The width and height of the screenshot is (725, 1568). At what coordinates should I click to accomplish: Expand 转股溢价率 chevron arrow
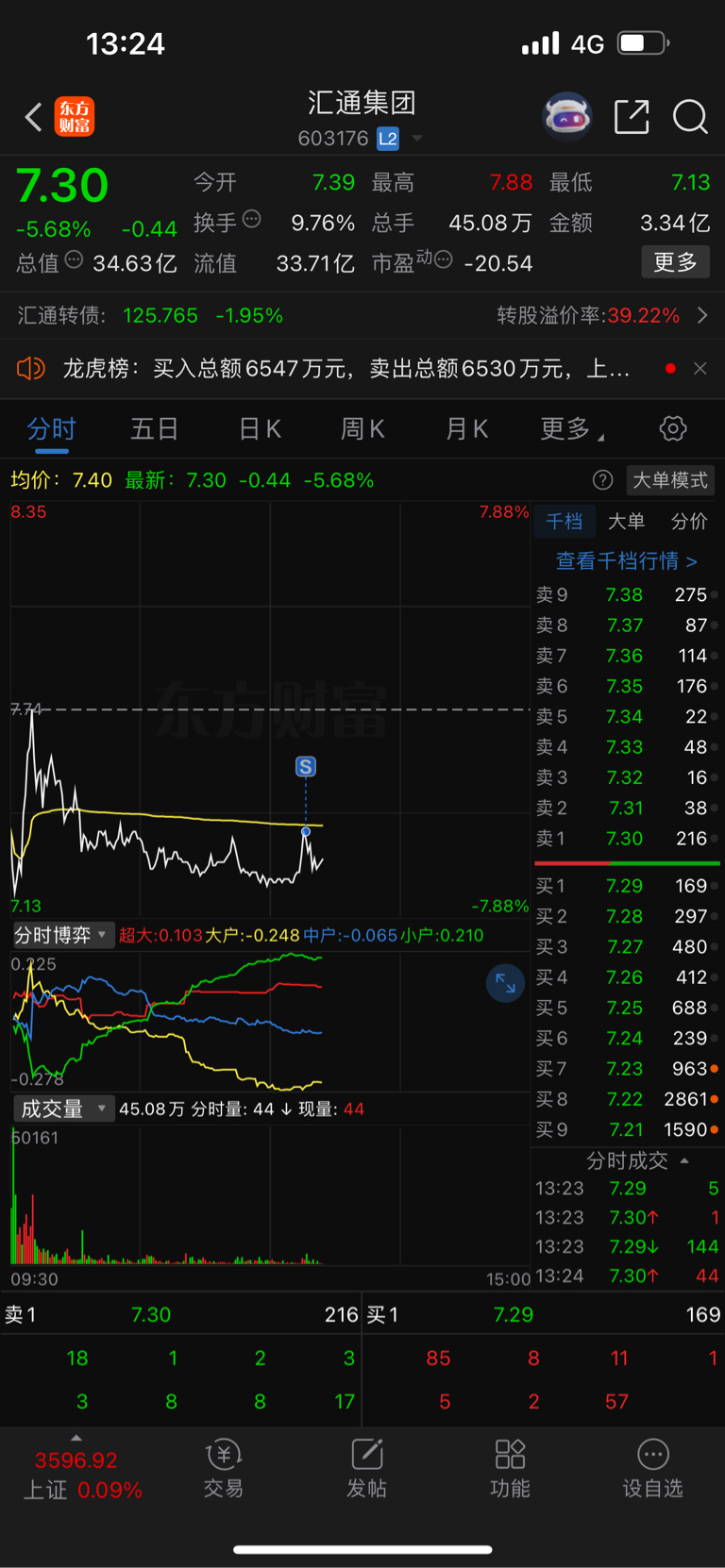click(x=702, y=315)
